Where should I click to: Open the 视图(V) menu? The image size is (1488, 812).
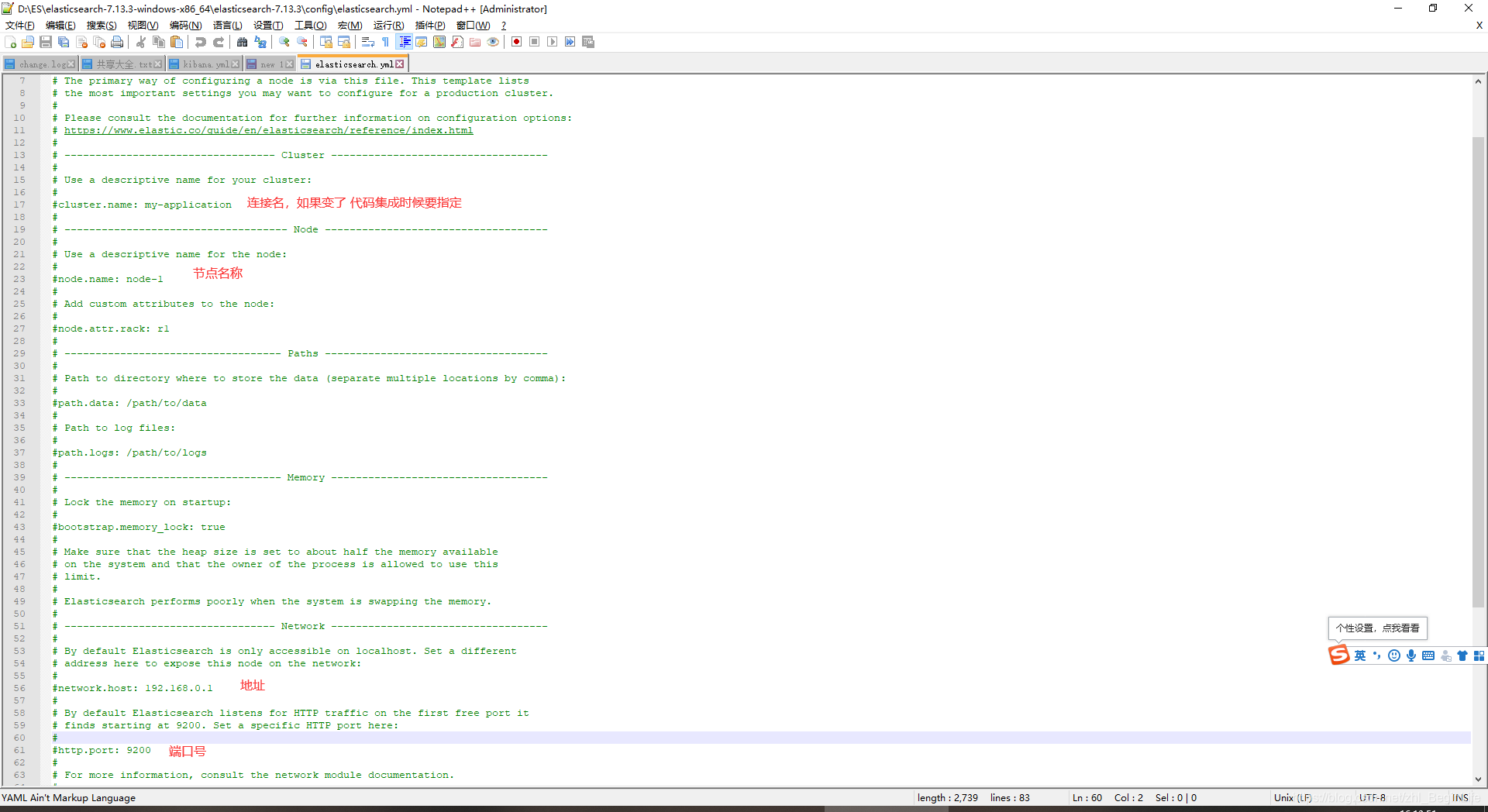(x=143, y=26)
